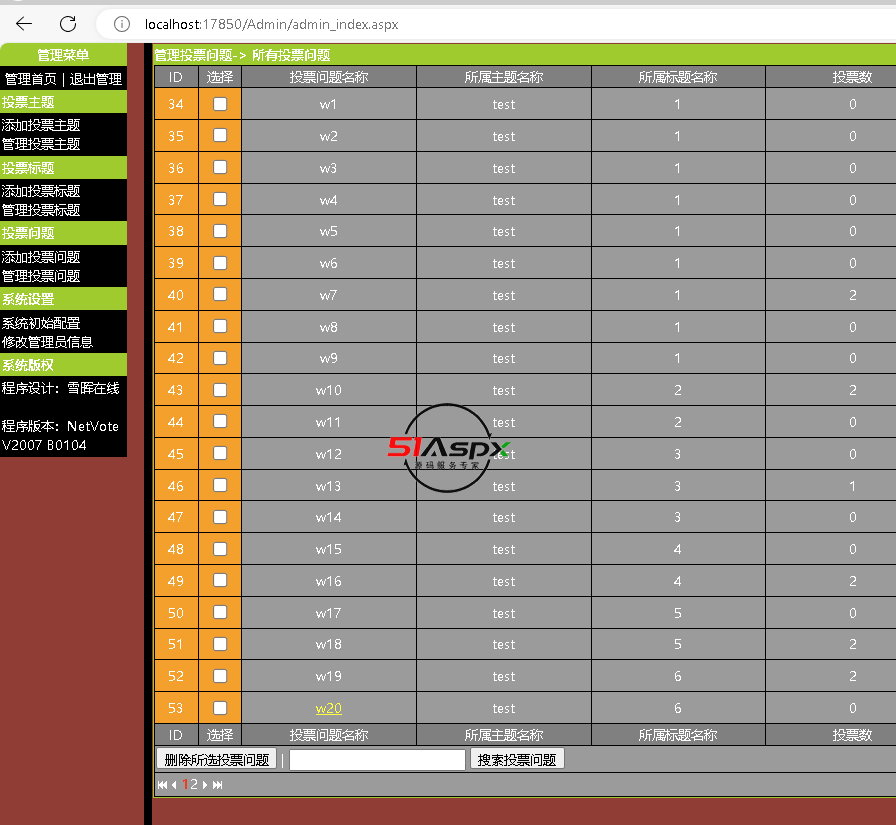Image resolution: width=896 pixels, height=825 pixels.
Task: Click the w19 question name
Action: [329, 676]
